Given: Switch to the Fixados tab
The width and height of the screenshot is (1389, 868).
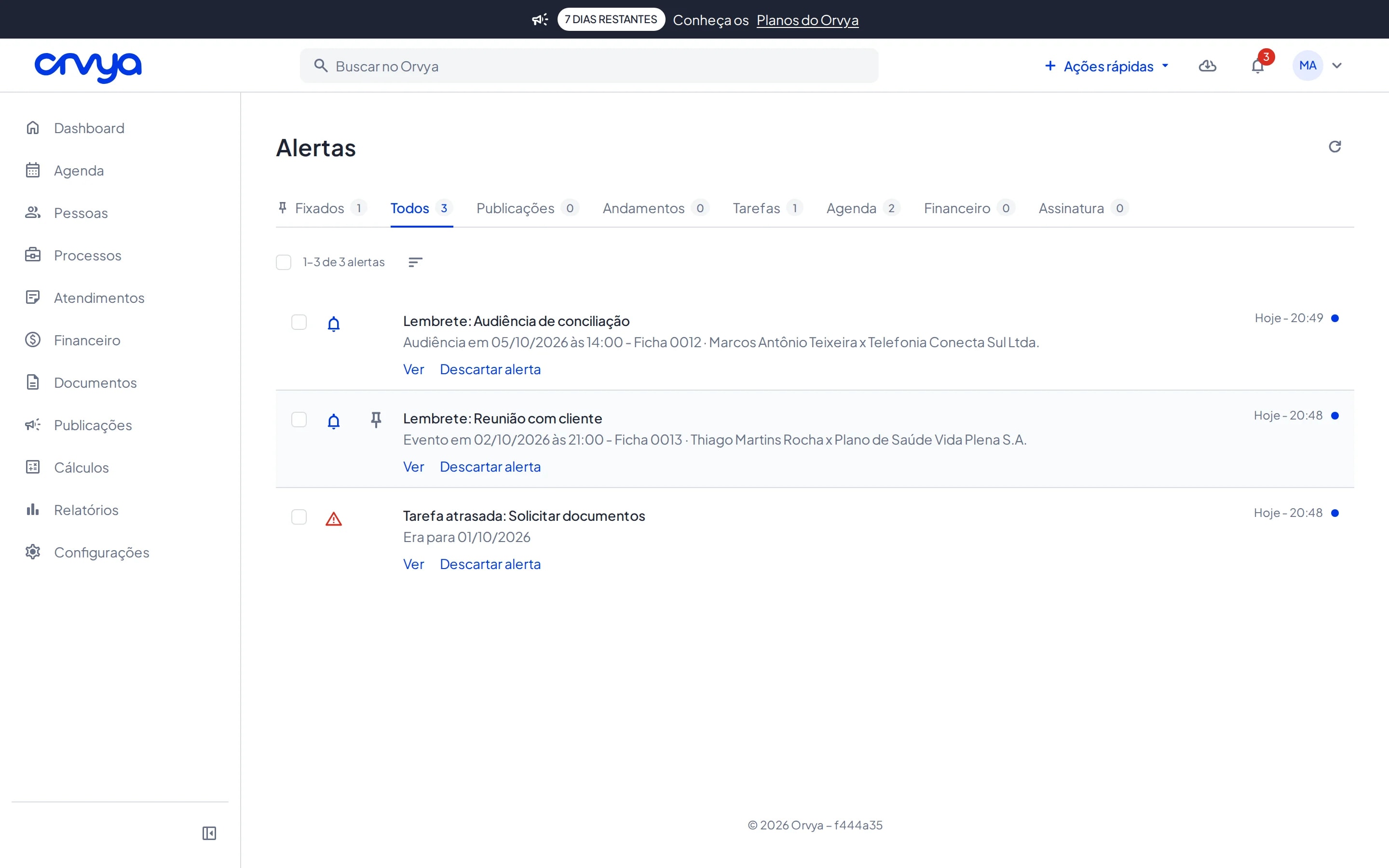Looking at the screenshot, I should coord(322,208).
